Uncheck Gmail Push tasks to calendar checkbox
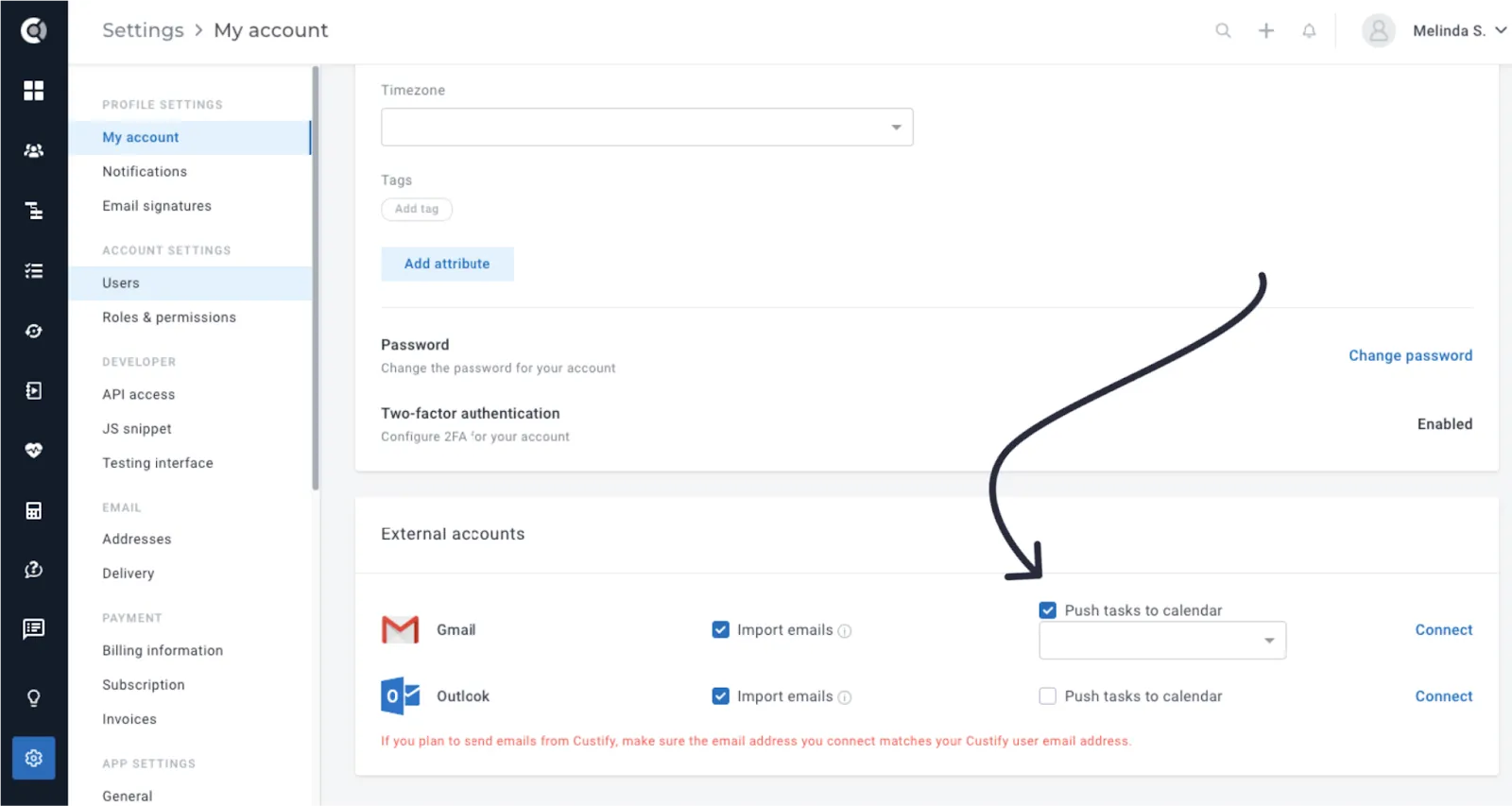Screen dimensions: 1512x806 pyautogui.click(x=1047, y=610)
